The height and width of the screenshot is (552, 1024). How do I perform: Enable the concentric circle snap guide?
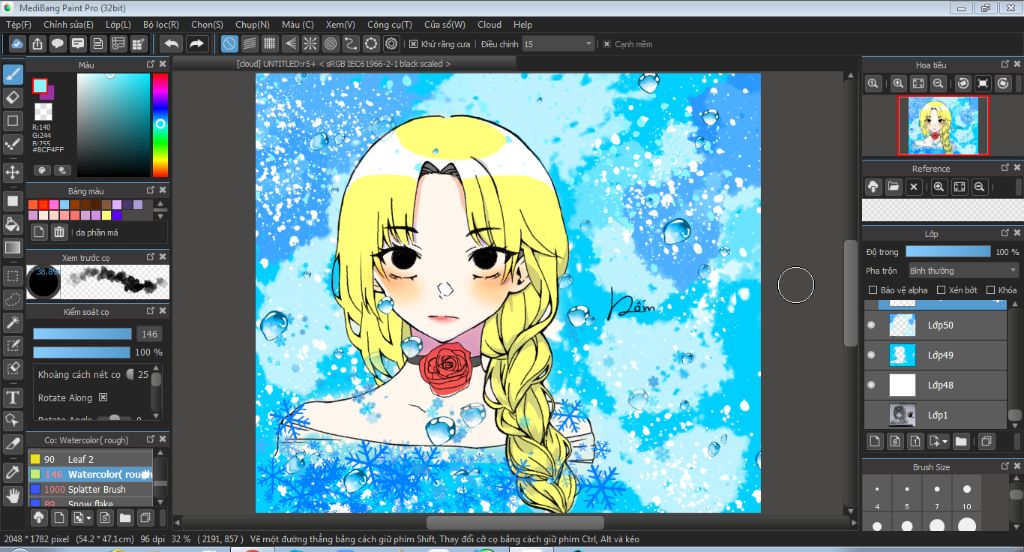[330, 44]
